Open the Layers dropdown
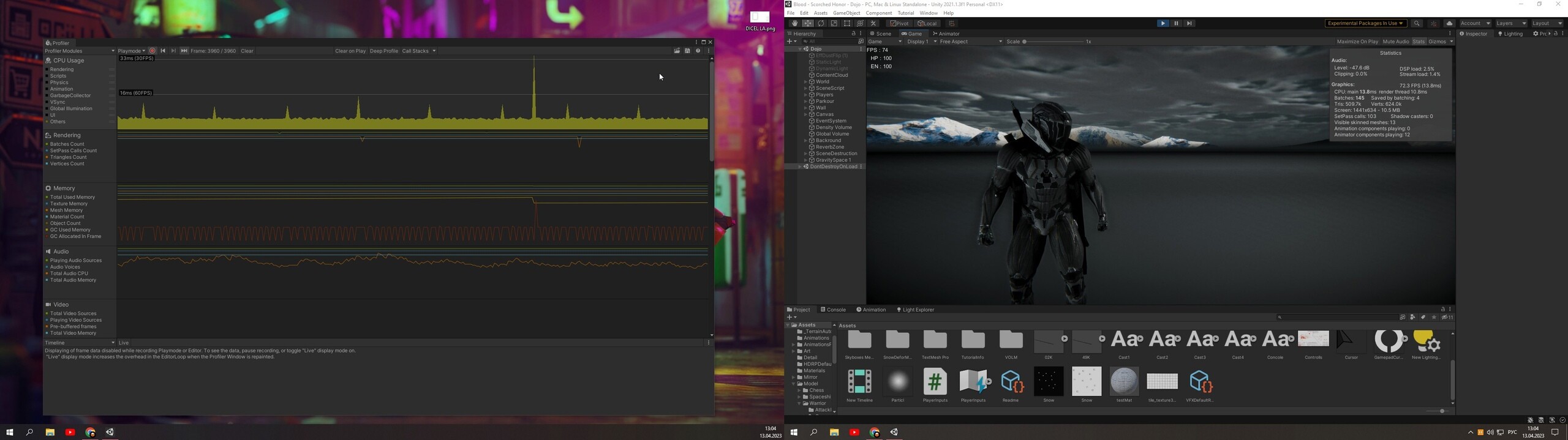The width and height of the screenshot is (1568, 440). click(1511, 23)
